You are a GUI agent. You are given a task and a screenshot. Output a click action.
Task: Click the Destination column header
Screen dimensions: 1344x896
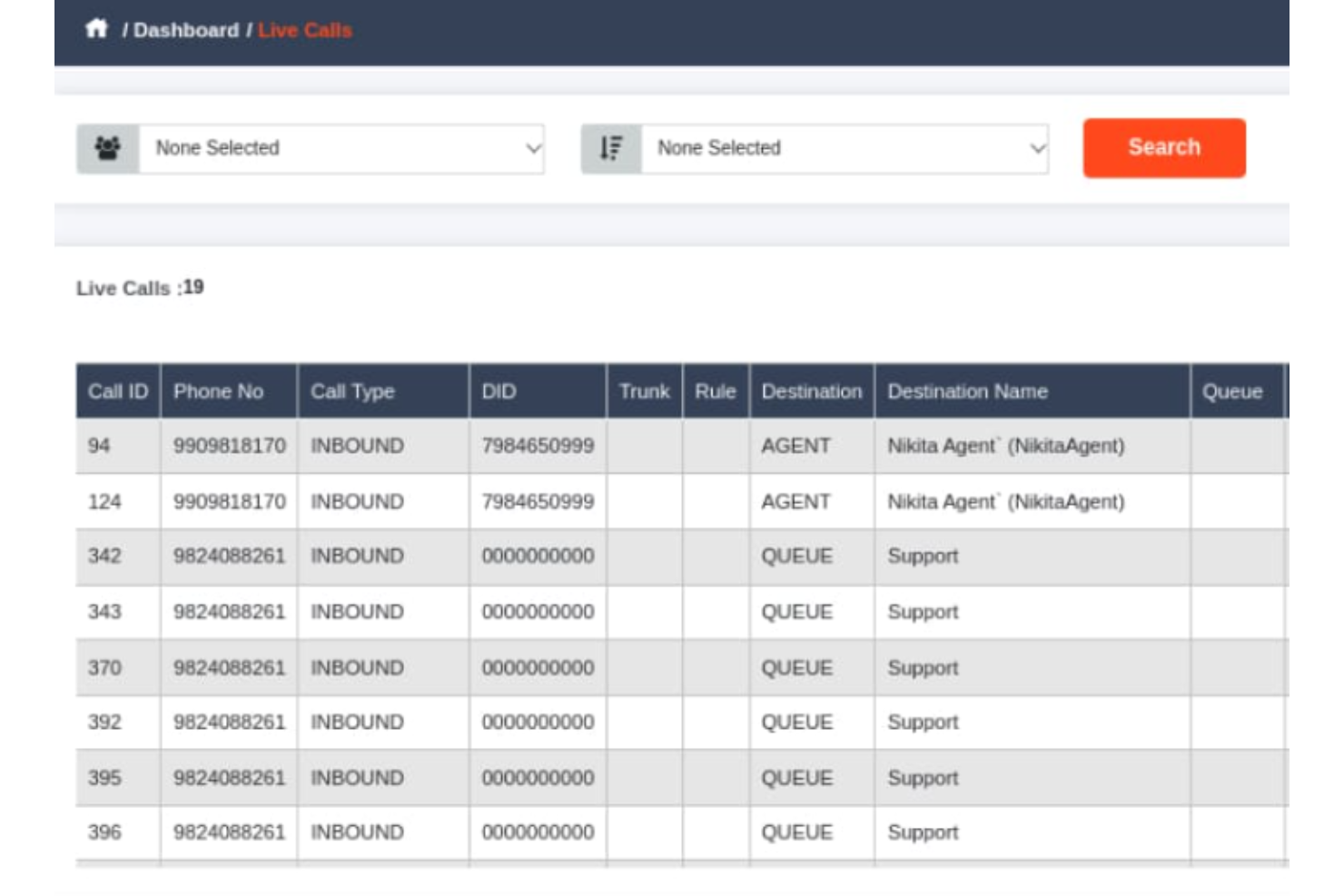point(812,391)
